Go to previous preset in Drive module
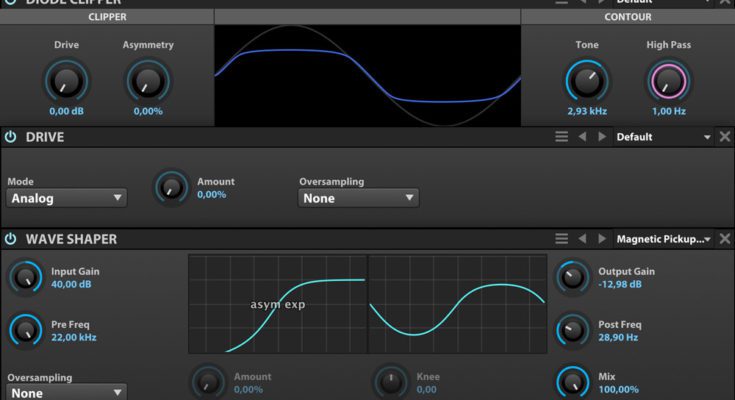 583,137
